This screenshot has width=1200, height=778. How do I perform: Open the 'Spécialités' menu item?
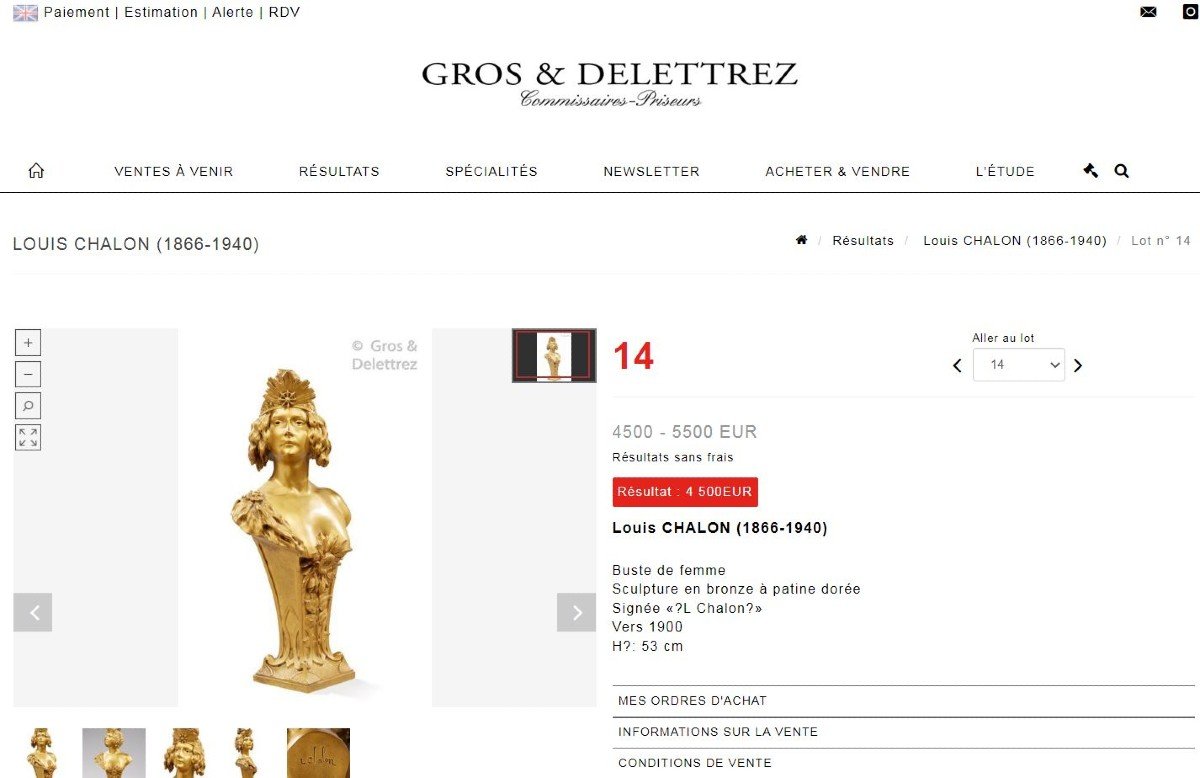(x=491, y=171)
